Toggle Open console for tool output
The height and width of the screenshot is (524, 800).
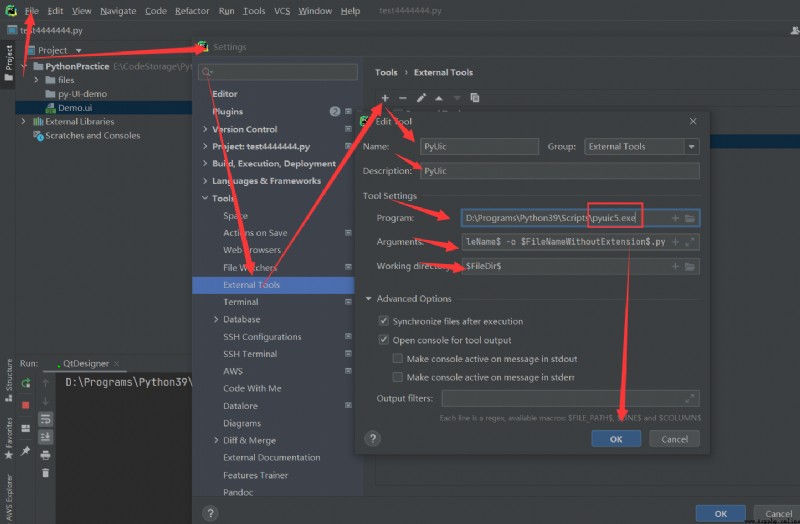pos(384,340)
